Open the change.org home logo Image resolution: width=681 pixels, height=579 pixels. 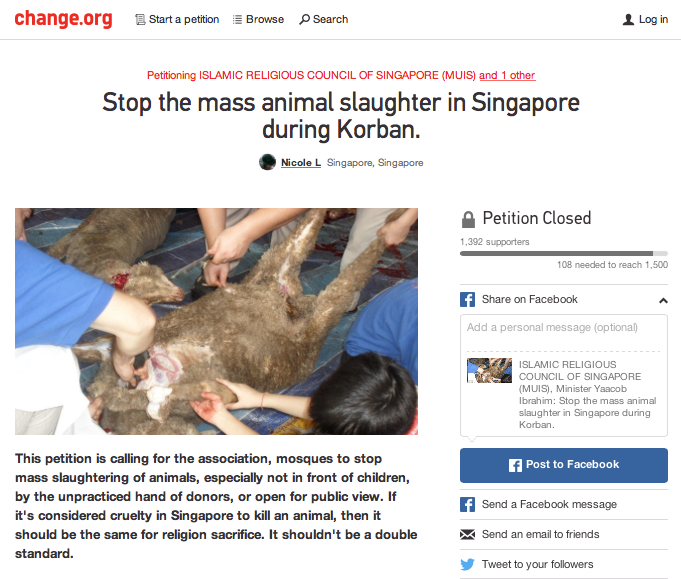(x=63, y=19)
